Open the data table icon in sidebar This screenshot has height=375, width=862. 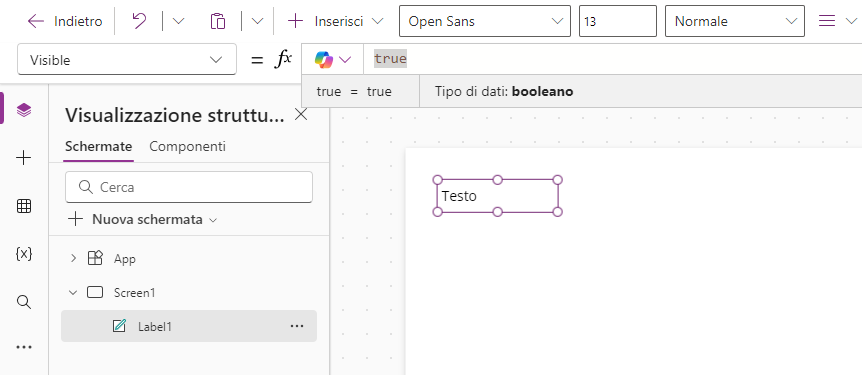click(x=24, y=206)
